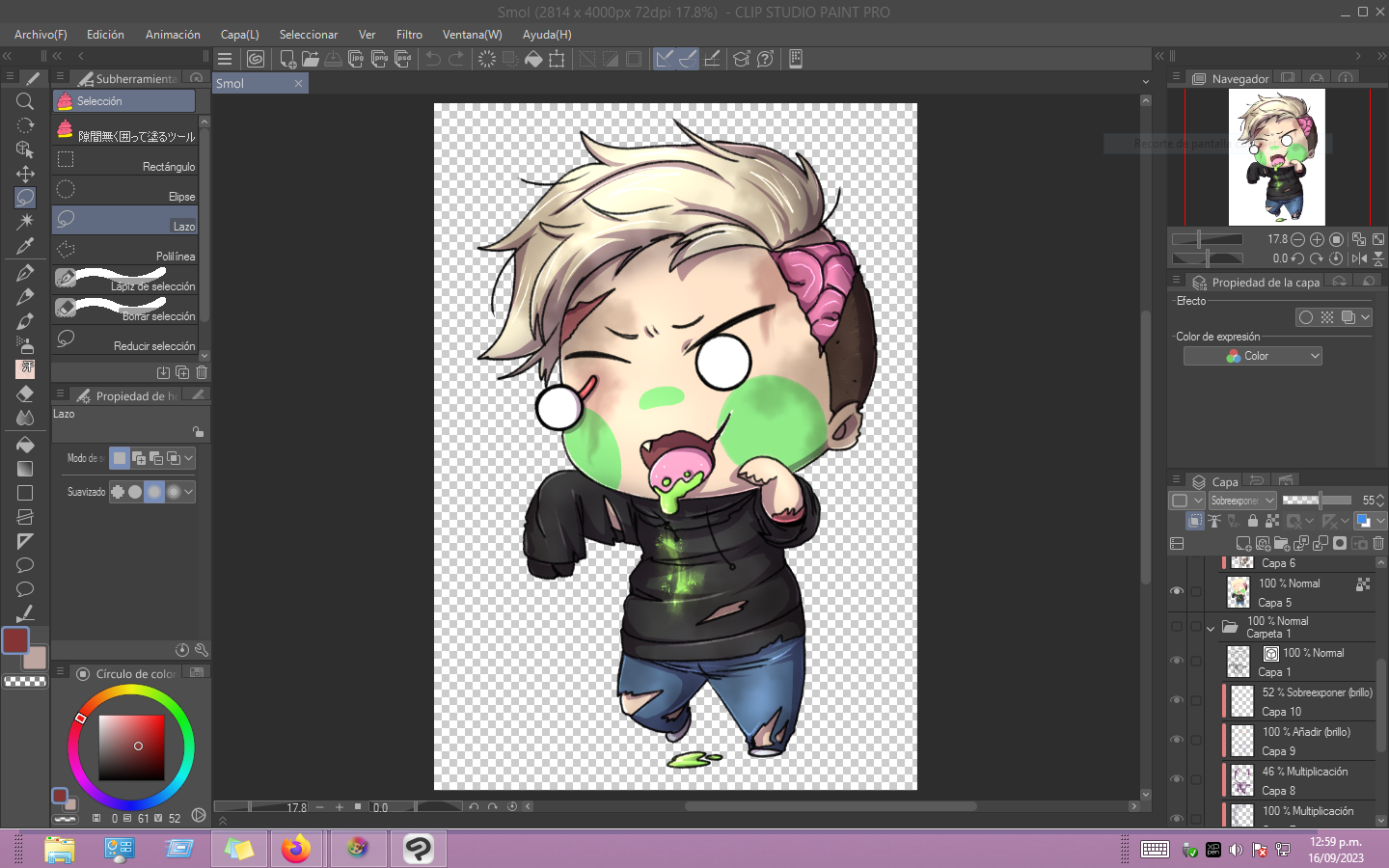Screen dimensions: 1389x868
Task: Open the Color de expresión dropdown
Action: [1252, 356]
